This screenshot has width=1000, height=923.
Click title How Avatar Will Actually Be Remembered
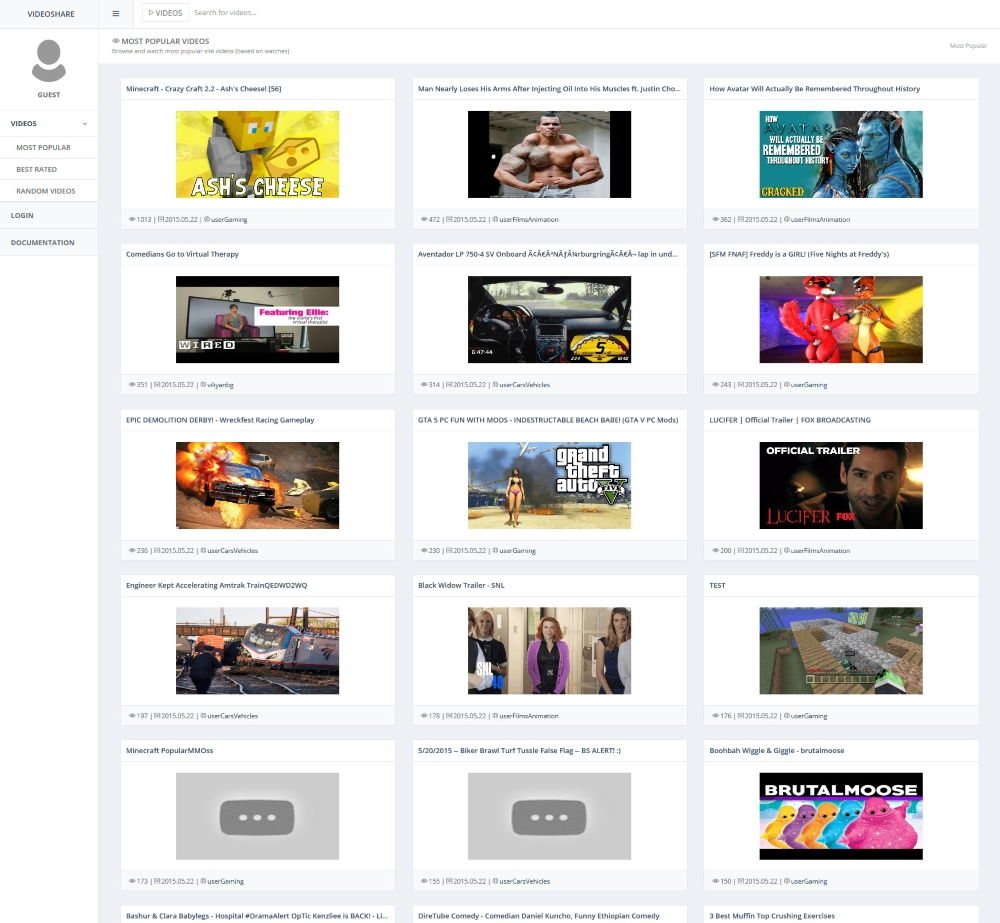click(x=814, y=89)
